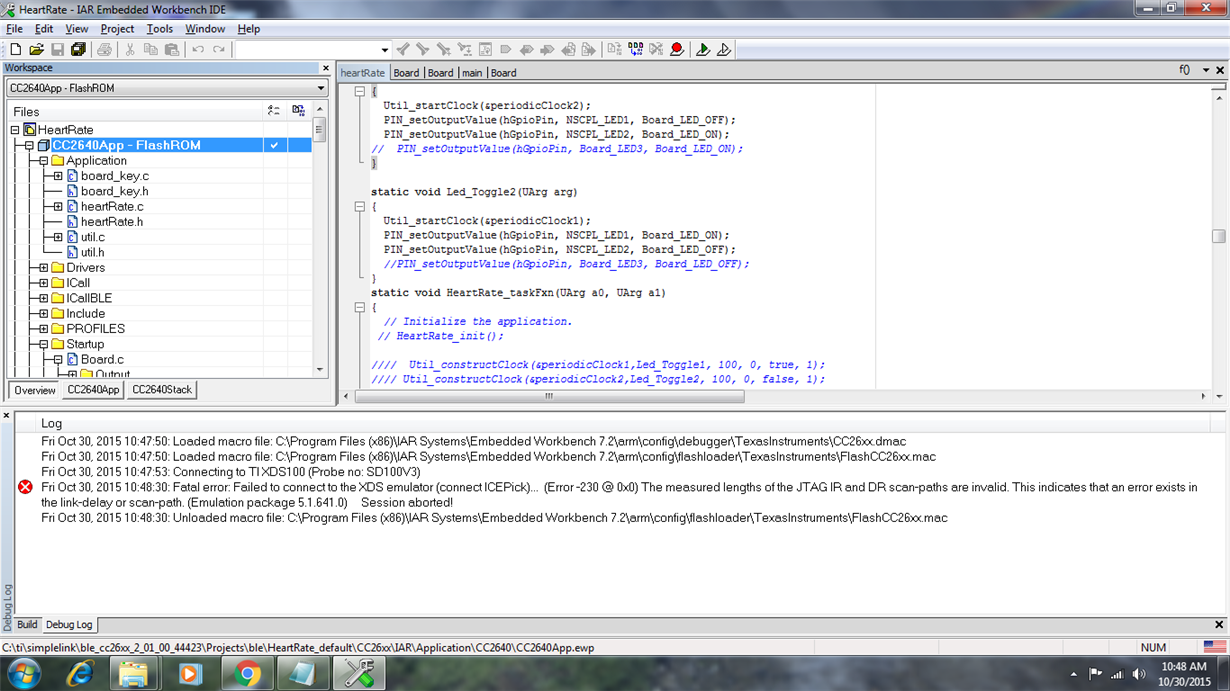This screenshot has height=691, width=1230.
Task: Open the Window menu
Action: [x=205, y=29]
